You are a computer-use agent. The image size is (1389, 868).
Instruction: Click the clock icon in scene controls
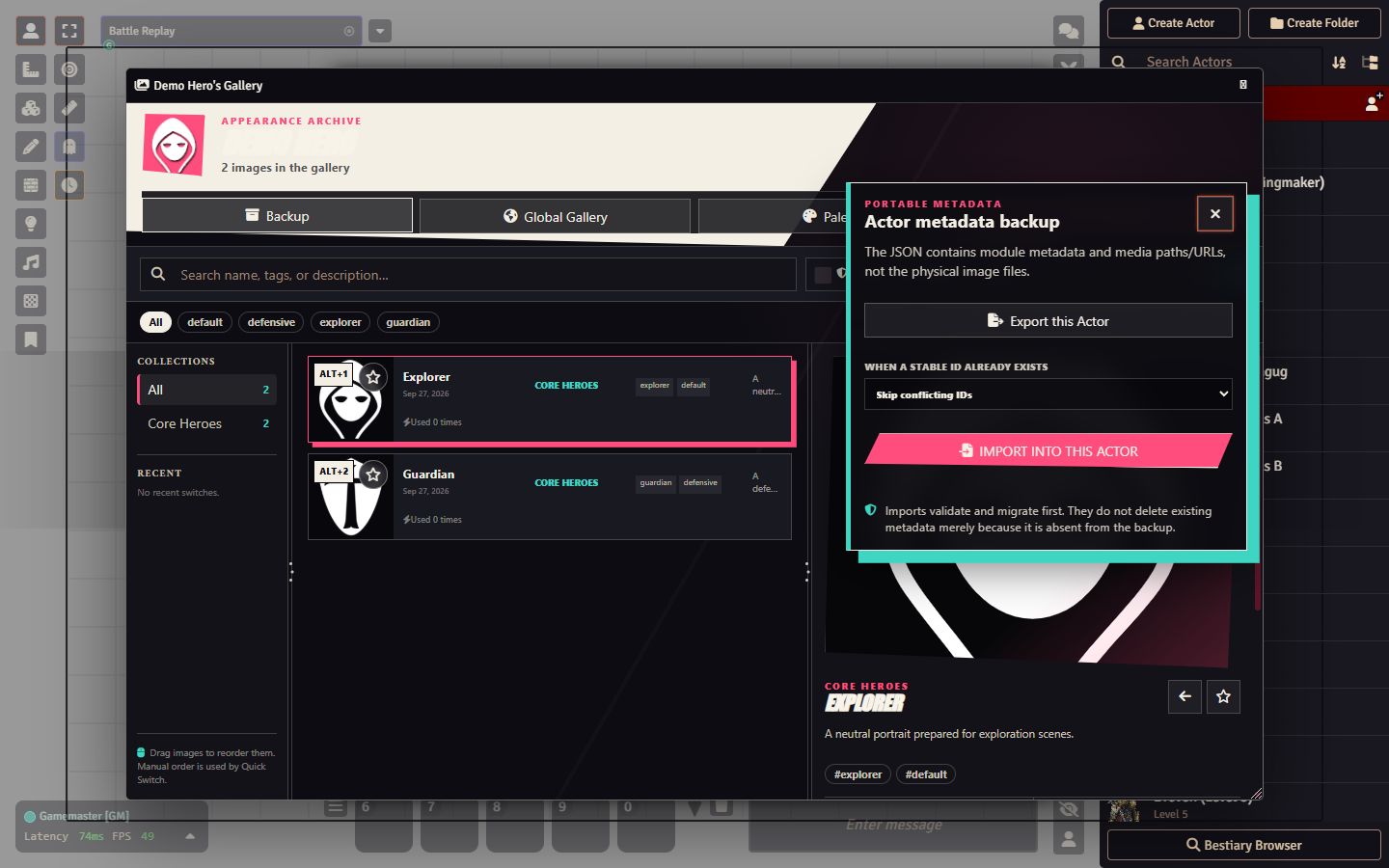pyautogui.click(x=69, y=185)
